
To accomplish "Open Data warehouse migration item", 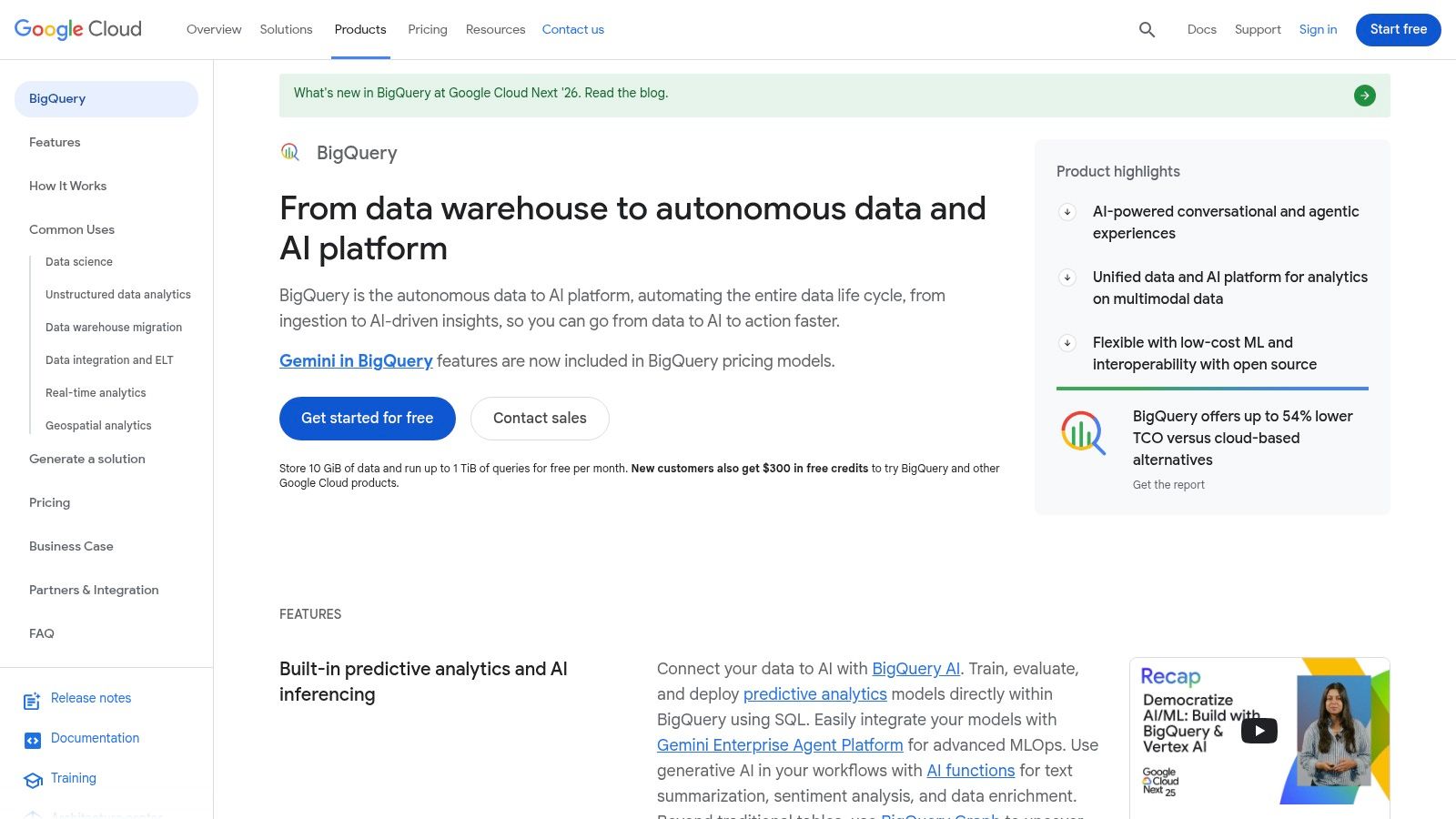I will point(114,328).
